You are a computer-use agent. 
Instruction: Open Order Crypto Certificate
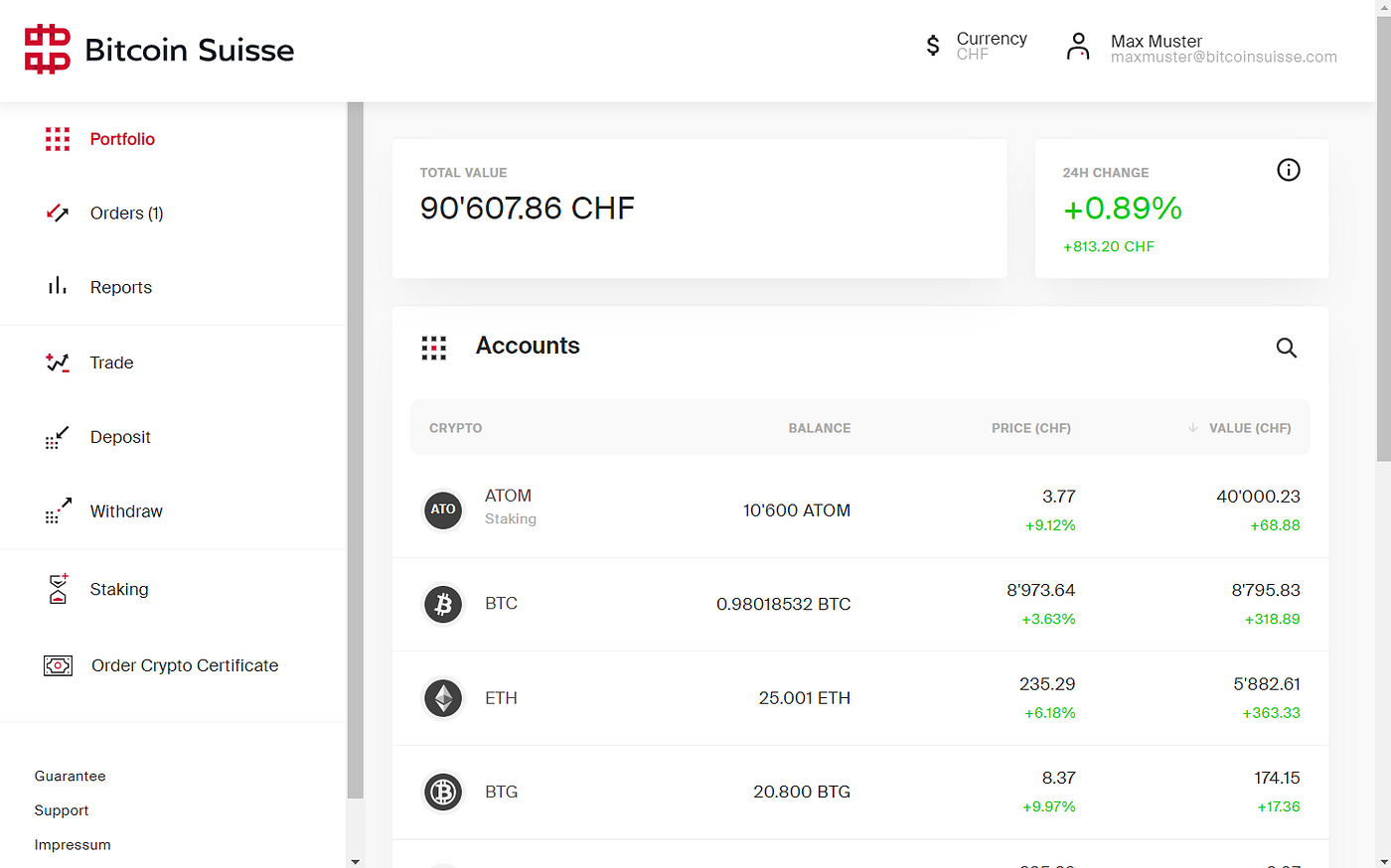point(185,665)
